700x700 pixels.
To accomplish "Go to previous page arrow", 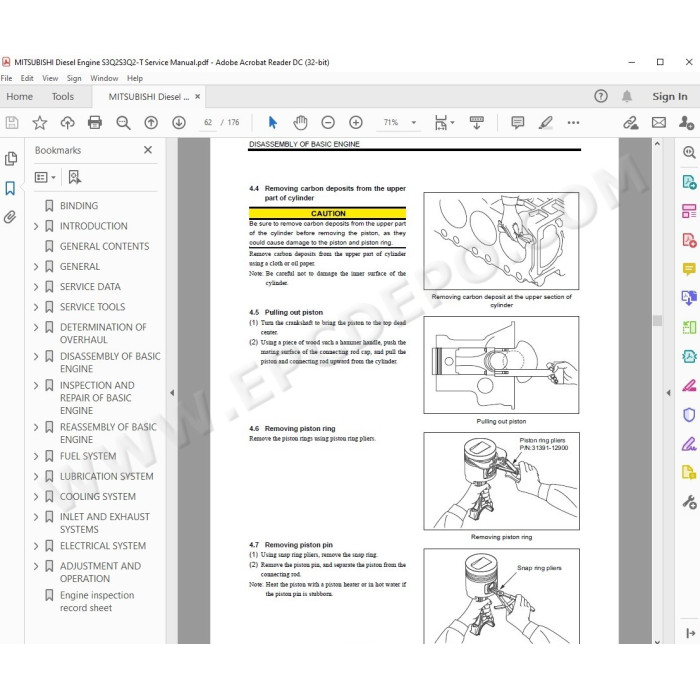I will (x=151, y=122).
